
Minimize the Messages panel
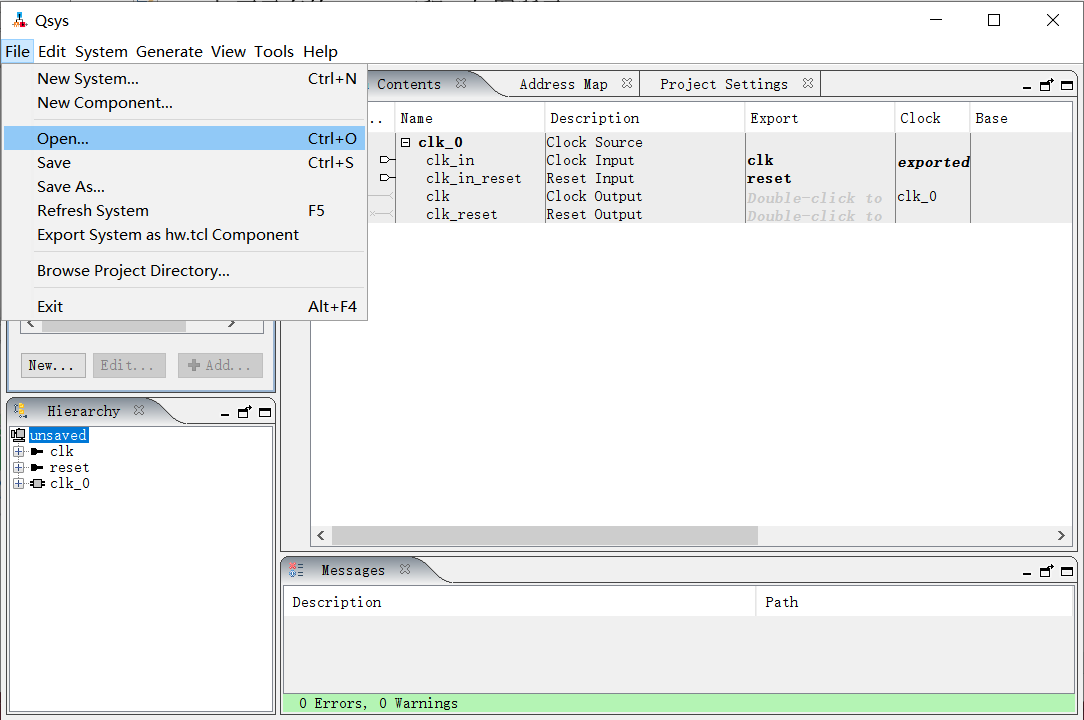tap(1028, 573)
